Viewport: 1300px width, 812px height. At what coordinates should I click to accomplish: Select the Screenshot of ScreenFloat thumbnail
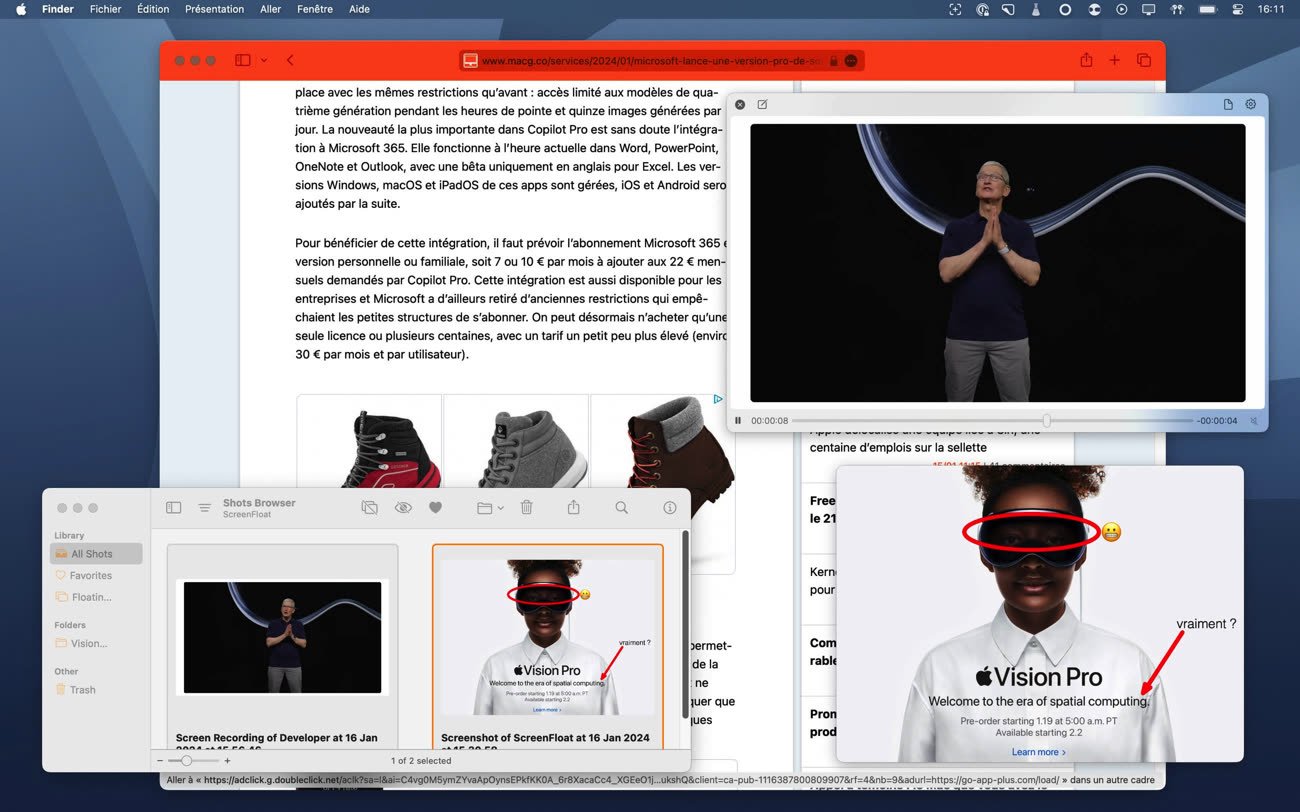pyautogui.click(x=548, y=637)
